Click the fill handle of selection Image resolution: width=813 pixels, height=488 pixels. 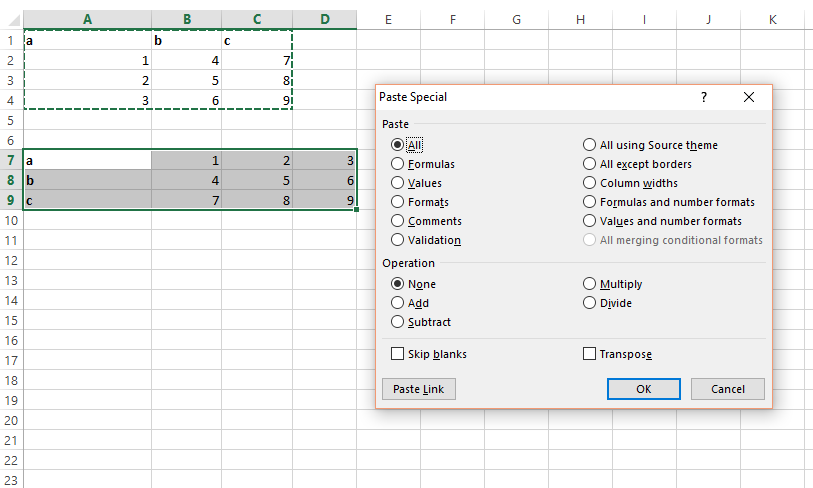(x=356, y=210)
